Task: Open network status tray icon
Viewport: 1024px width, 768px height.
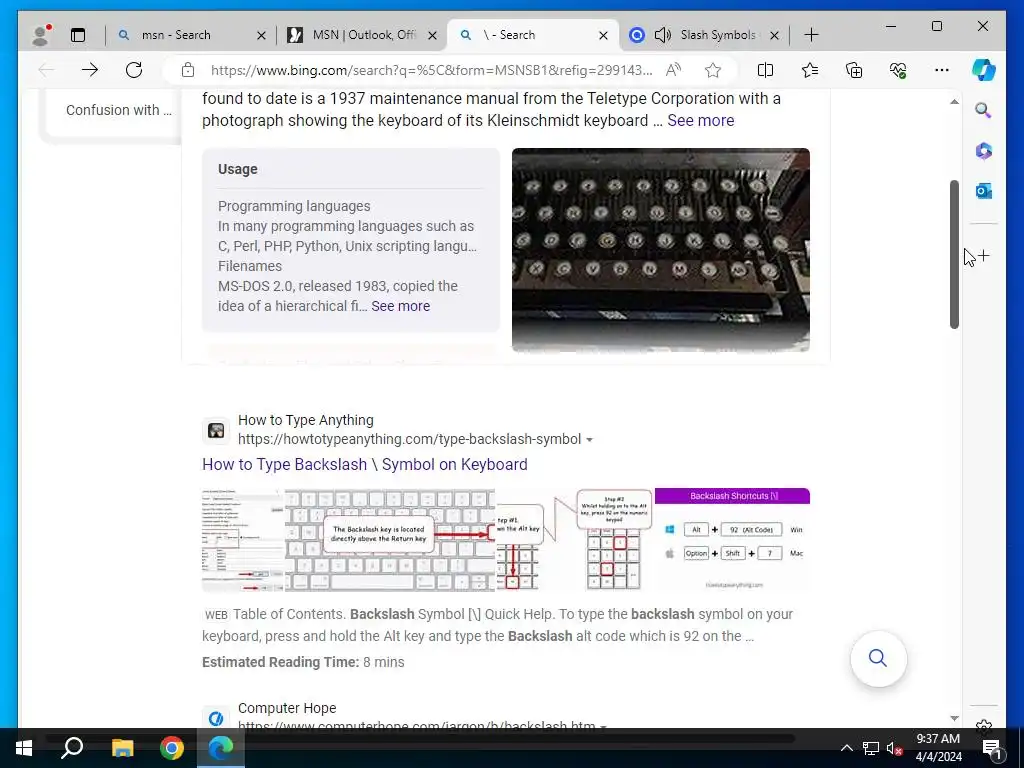Action: [x=871, y=748]
